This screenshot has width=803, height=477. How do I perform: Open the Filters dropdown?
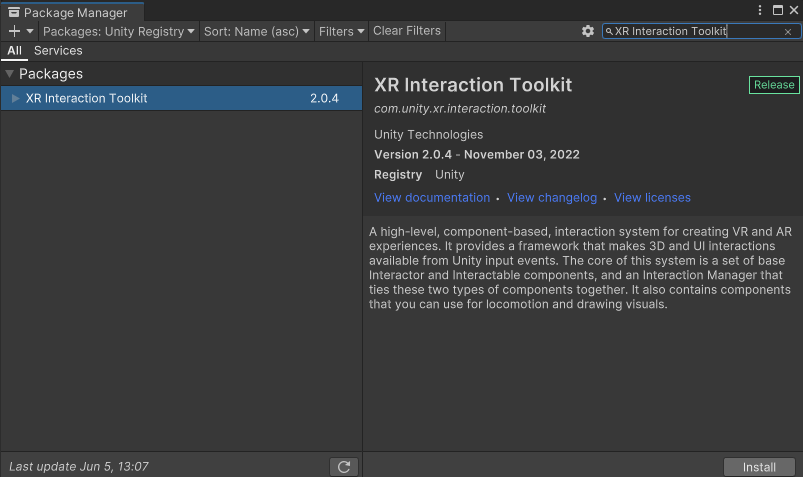[342, 31]
